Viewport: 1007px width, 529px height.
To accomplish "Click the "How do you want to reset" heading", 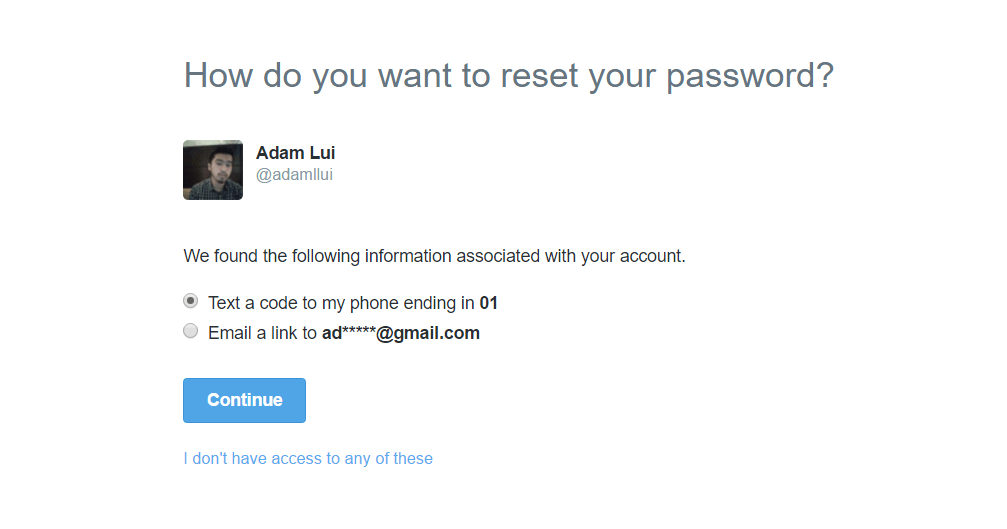I will click(x=508, y=76).
